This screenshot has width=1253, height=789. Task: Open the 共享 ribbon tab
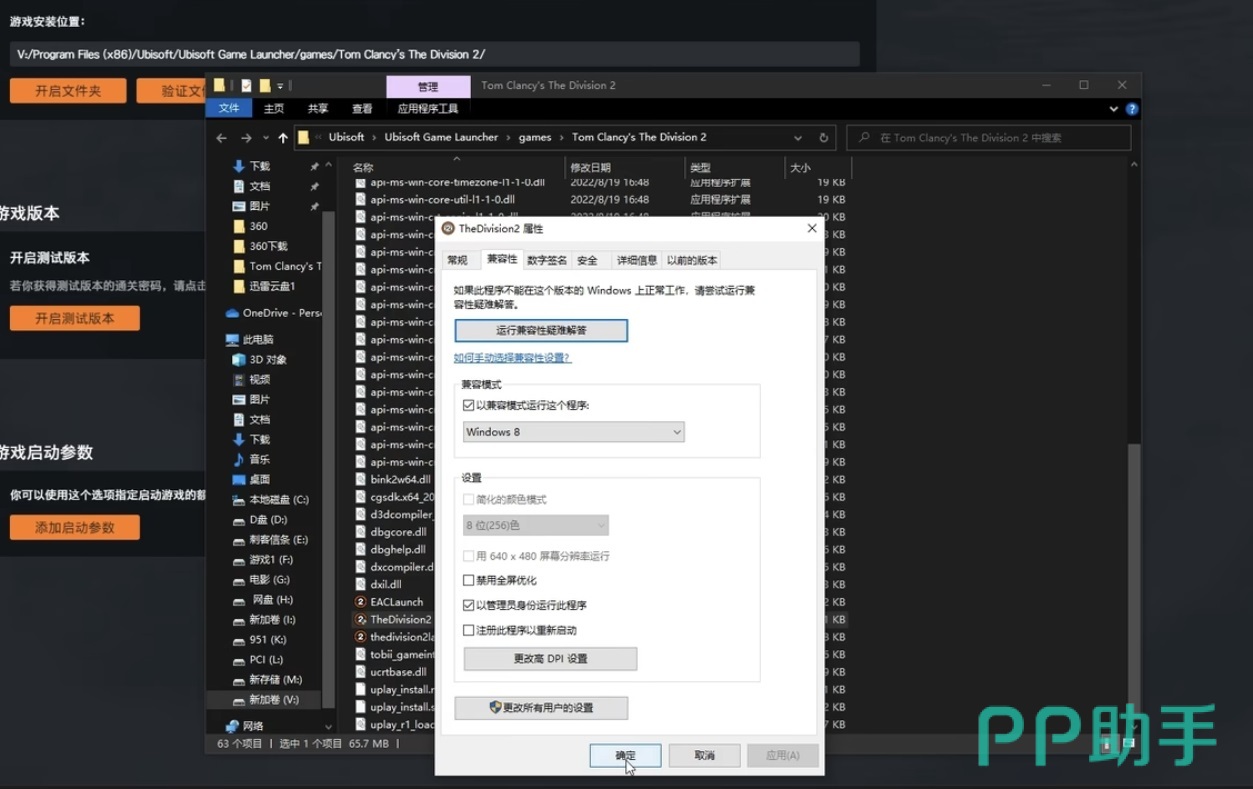318,108
